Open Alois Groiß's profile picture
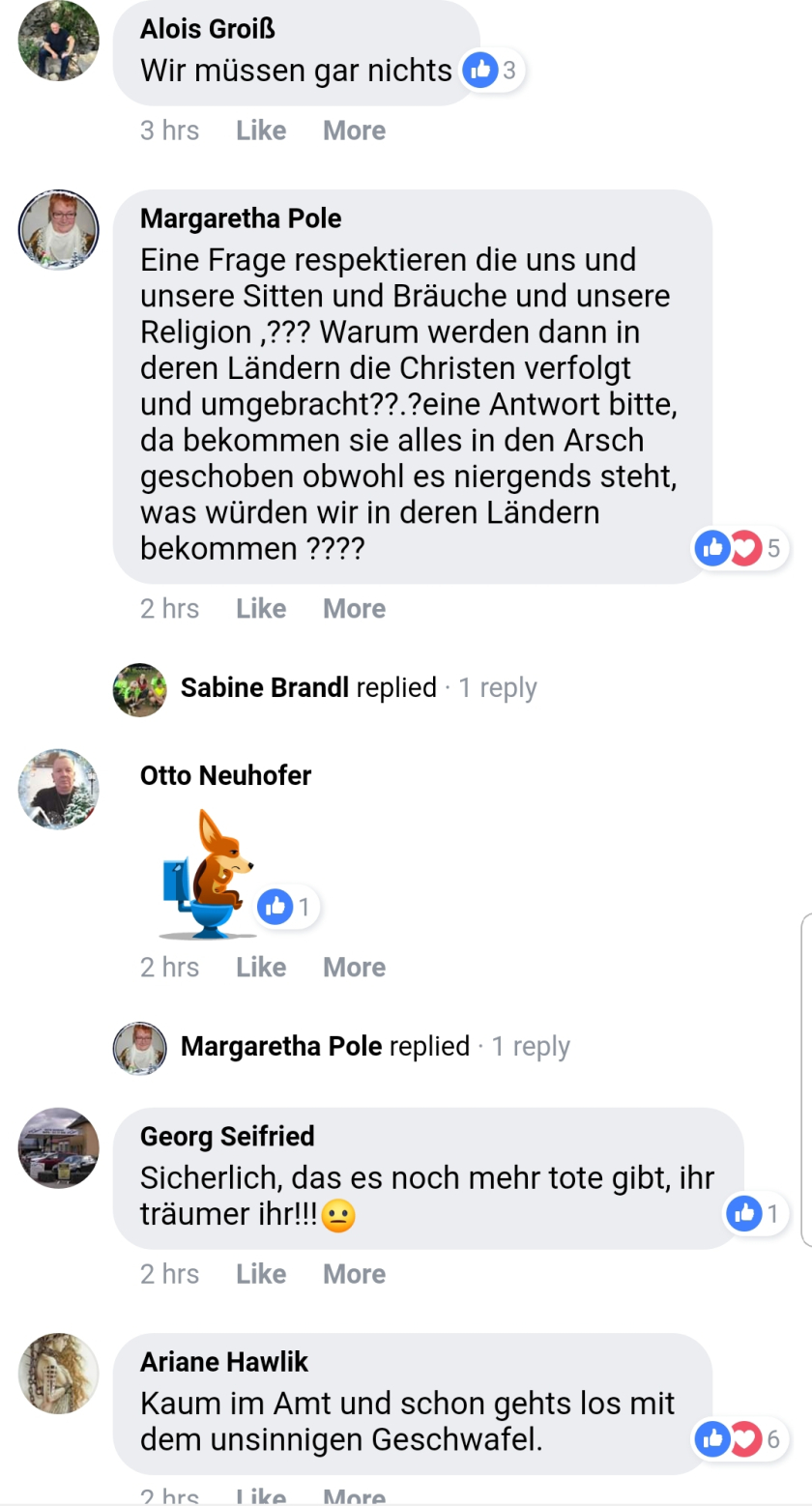 coord(59,41)
